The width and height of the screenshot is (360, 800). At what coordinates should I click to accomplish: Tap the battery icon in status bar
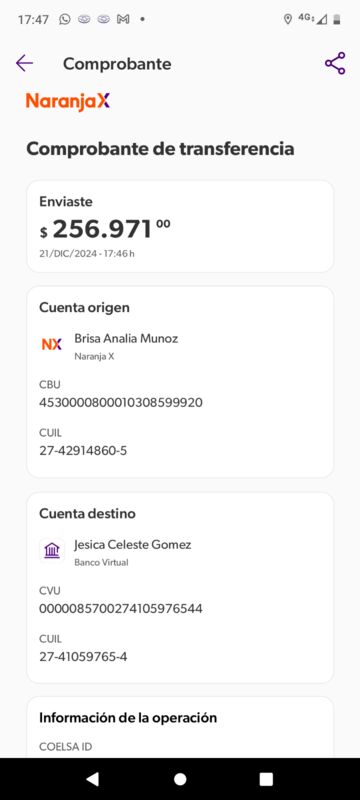337,19
